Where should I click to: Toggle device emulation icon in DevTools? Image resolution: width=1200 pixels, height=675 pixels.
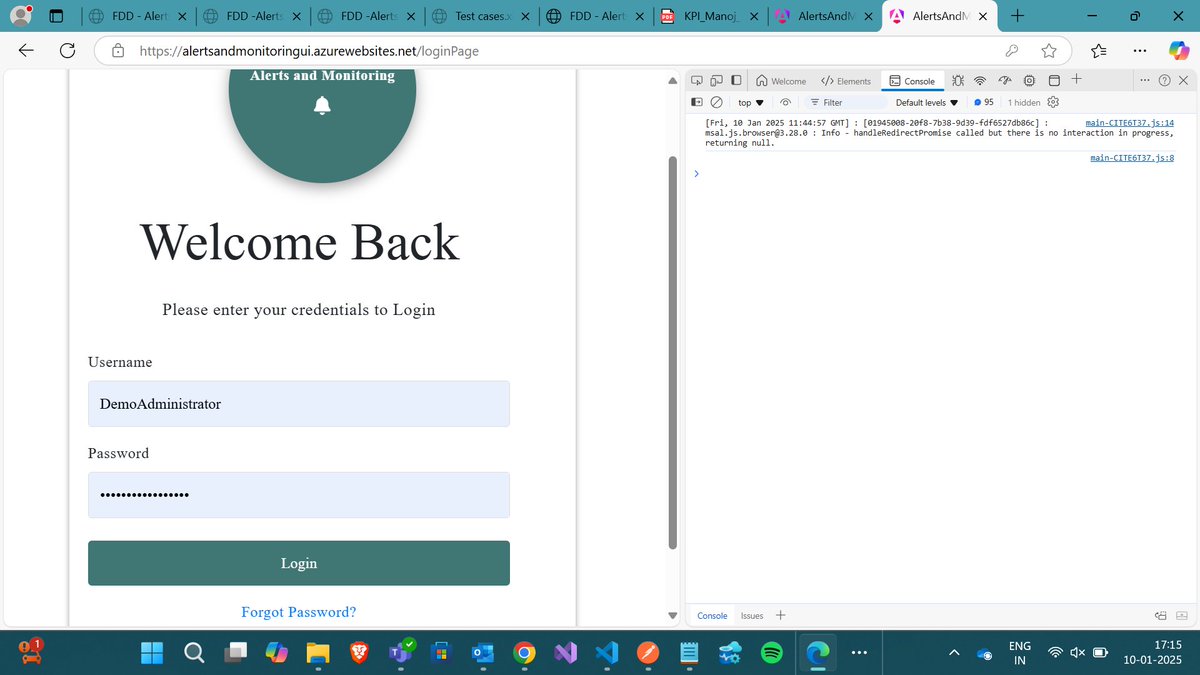[717, 81]
